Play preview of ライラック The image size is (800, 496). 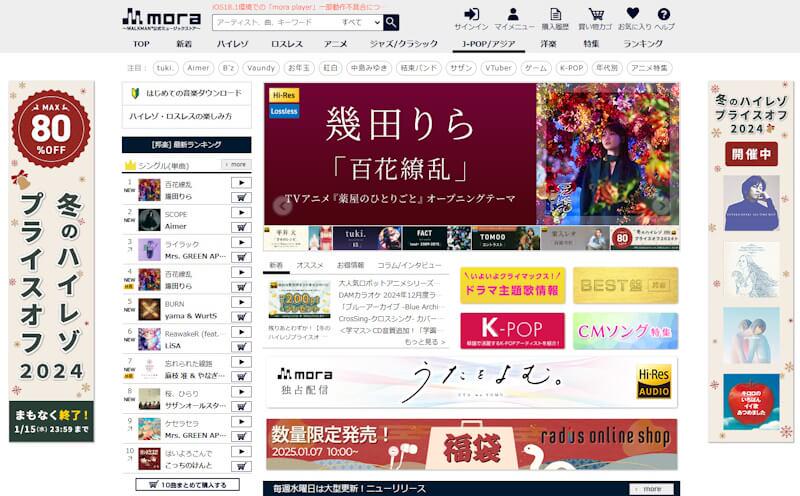241,242
